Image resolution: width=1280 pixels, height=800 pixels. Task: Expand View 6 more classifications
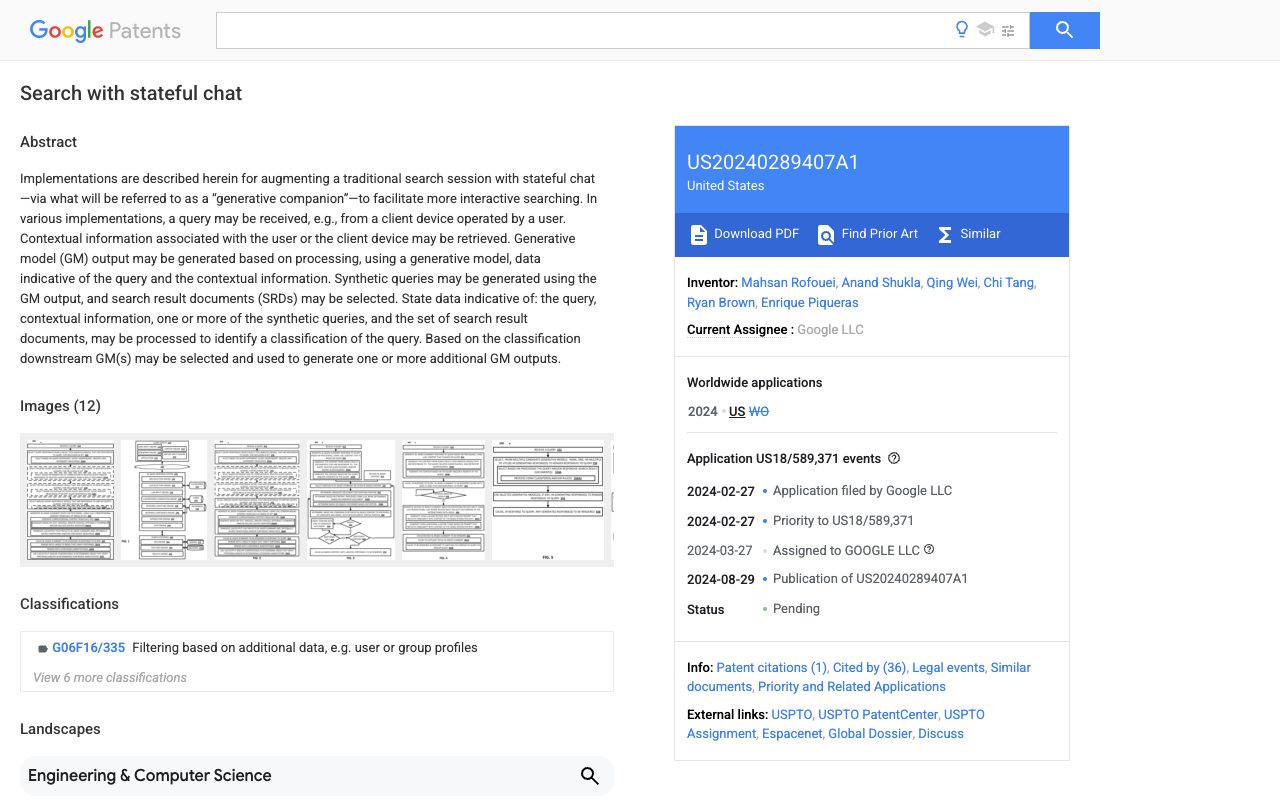point(110,677)
